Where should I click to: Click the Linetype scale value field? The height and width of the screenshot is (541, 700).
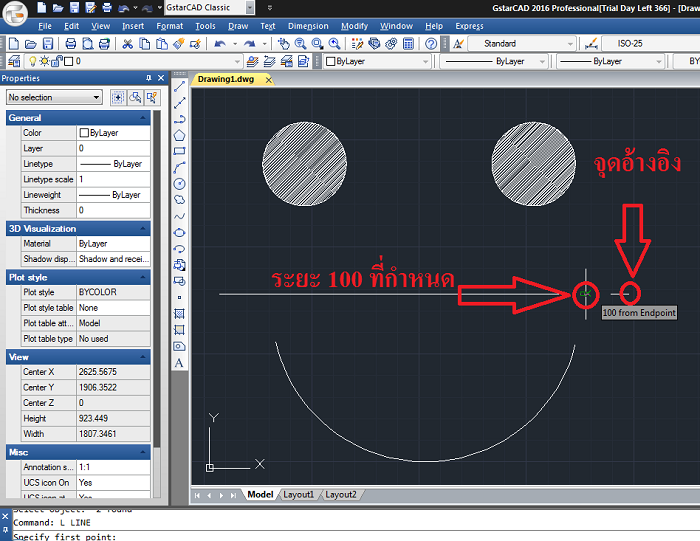pyautogui.click(x=113, y=179)
